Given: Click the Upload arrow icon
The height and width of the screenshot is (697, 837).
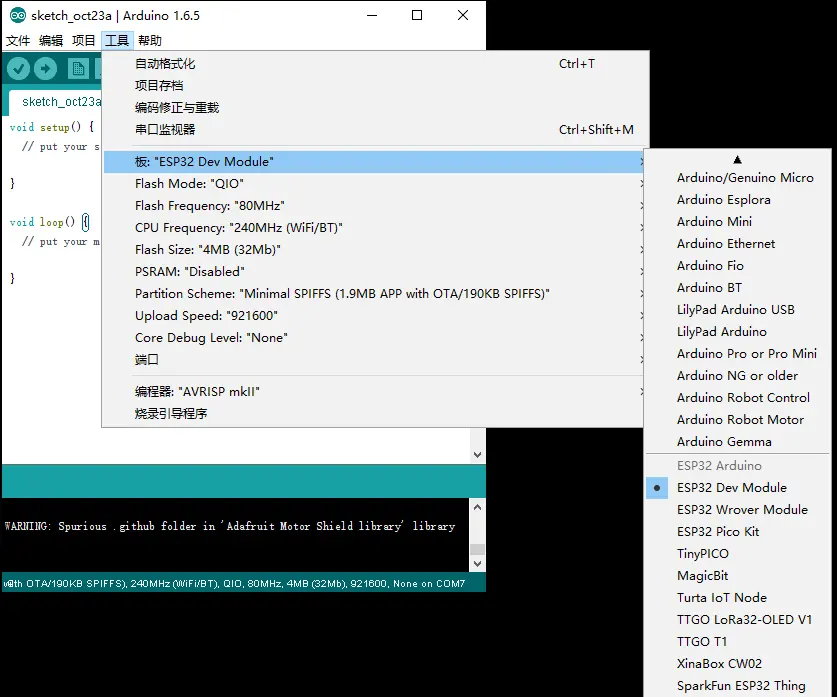Looking at the screenshot, I should pos(45,67).
